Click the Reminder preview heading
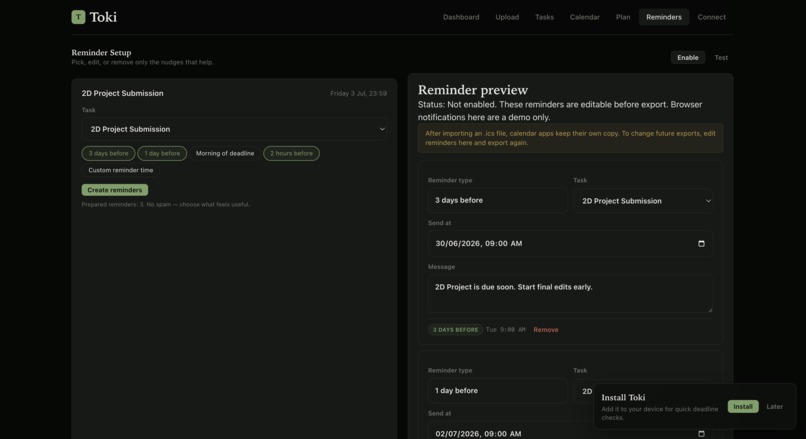Image resolution: width=806 pixels, height=439 pixels. pos(473,90)
